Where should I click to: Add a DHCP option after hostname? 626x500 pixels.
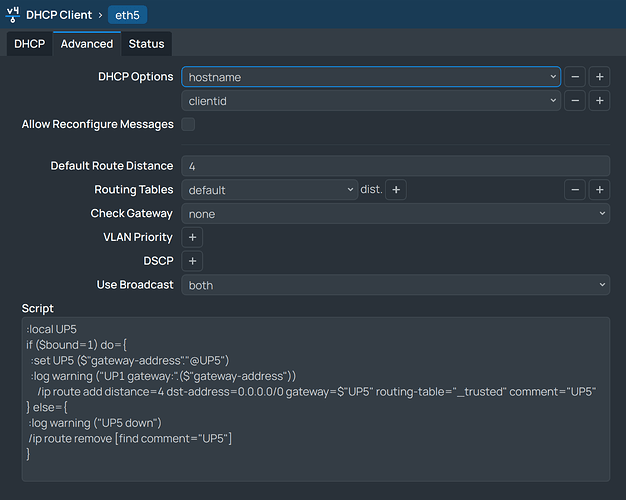[599, 77]
